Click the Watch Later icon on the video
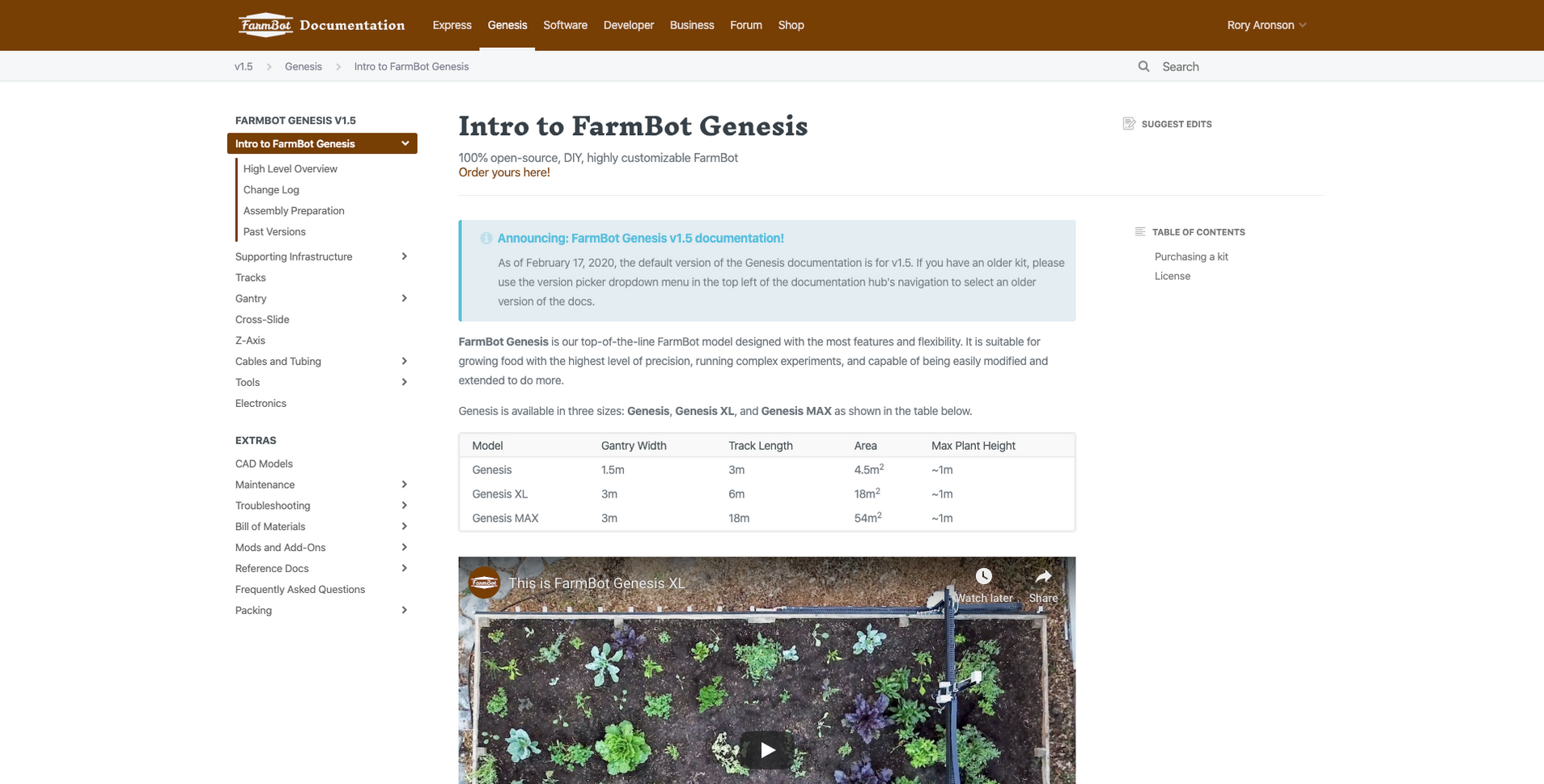 pyautogui.click(x=983, y=576)
